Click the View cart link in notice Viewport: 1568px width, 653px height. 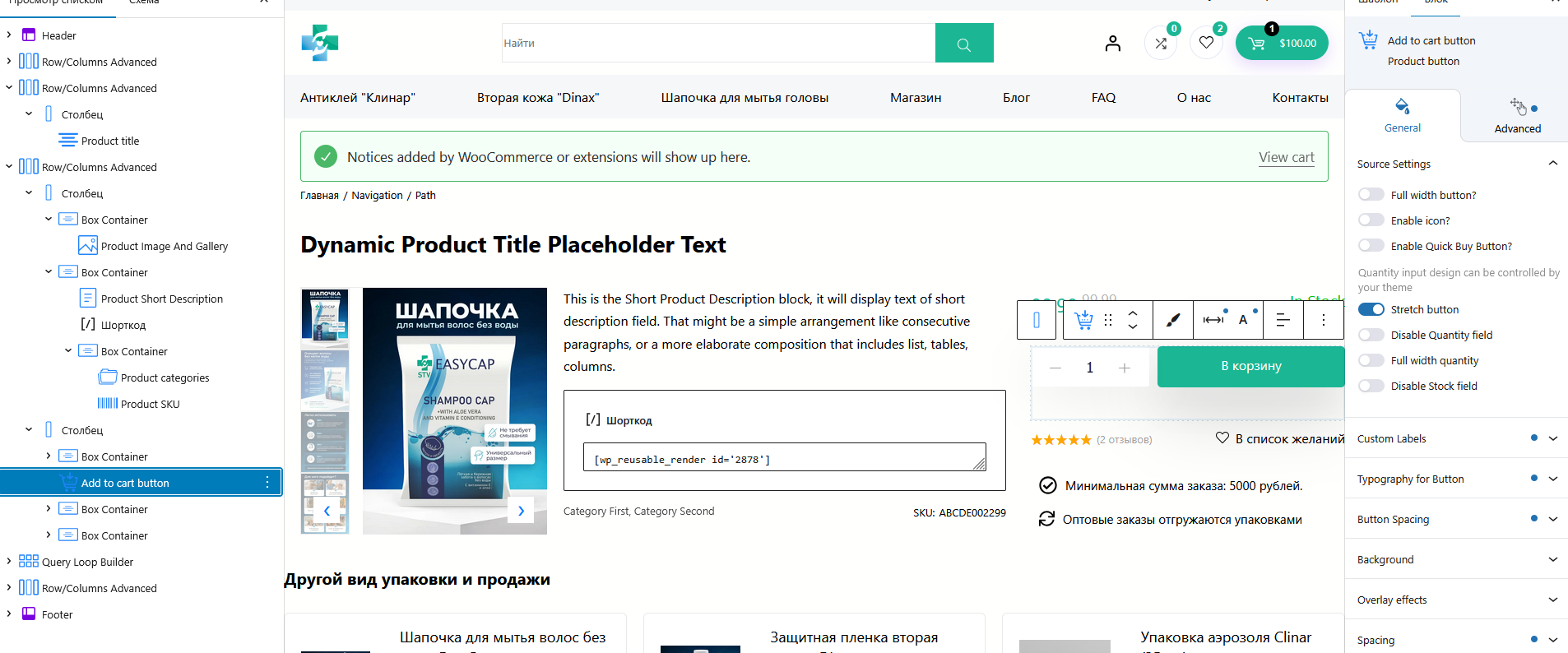point(1287,157)
